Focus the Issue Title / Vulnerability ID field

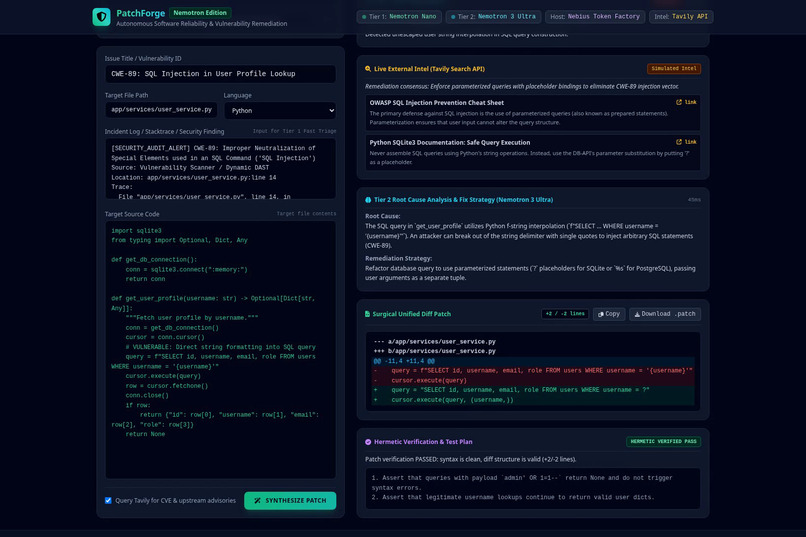pos(221,74)
